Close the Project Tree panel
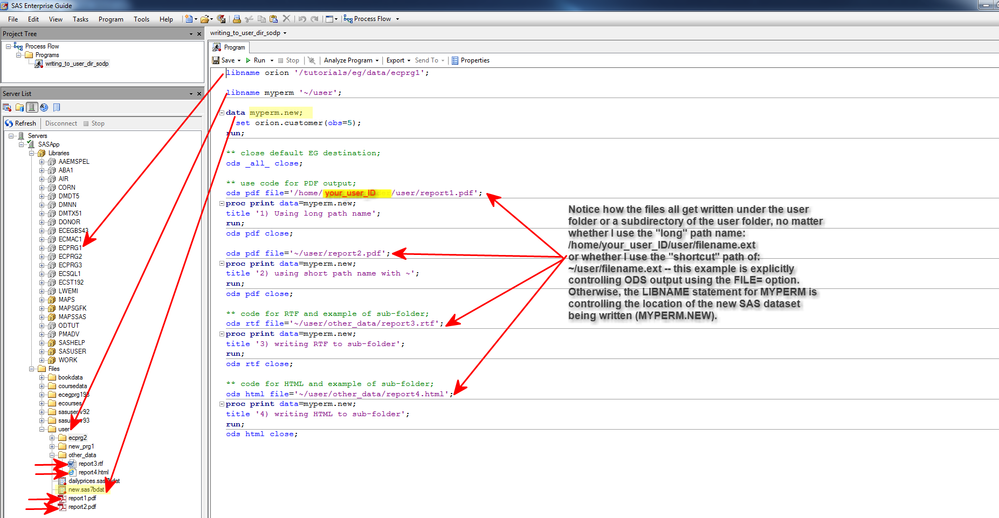Image resolution: width=999 pixels, height=518 pixels. 199,34
